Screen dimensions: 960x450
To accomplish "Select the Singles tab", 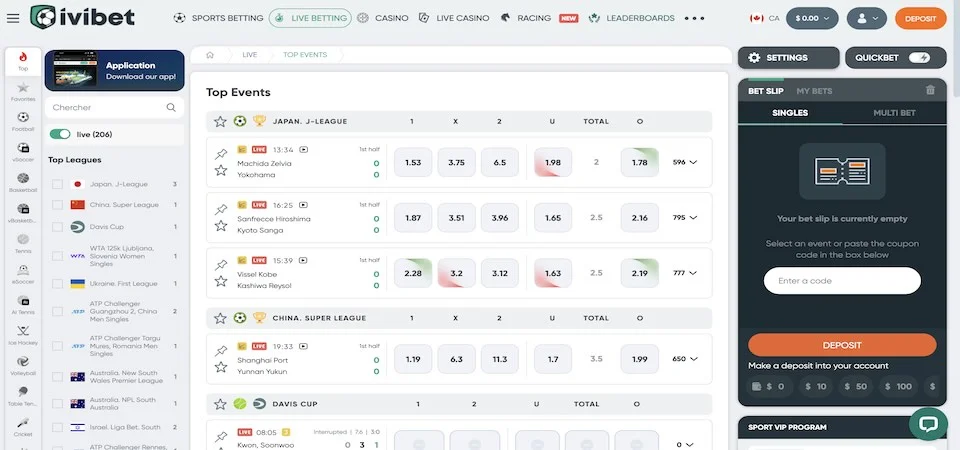I will point(790,113).
